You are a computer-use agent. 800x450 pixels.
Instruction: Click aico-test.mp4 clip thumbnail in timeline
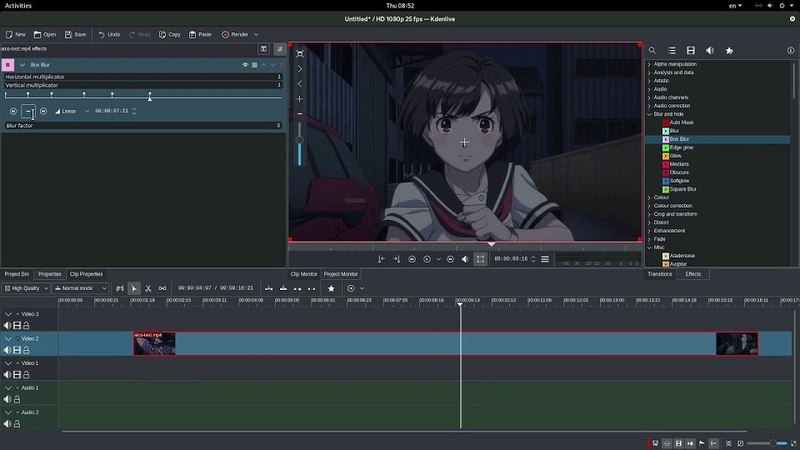pos(155,344)
